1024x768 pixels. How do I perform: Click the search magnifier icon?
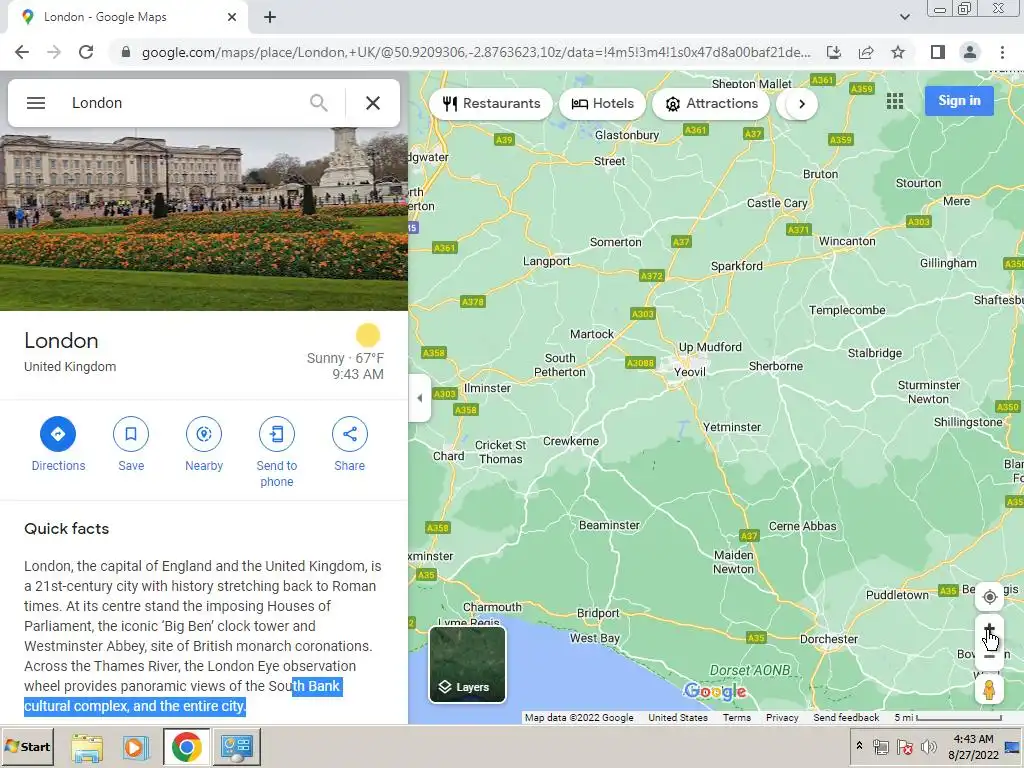pyautogui.click(x=319, y=103)
